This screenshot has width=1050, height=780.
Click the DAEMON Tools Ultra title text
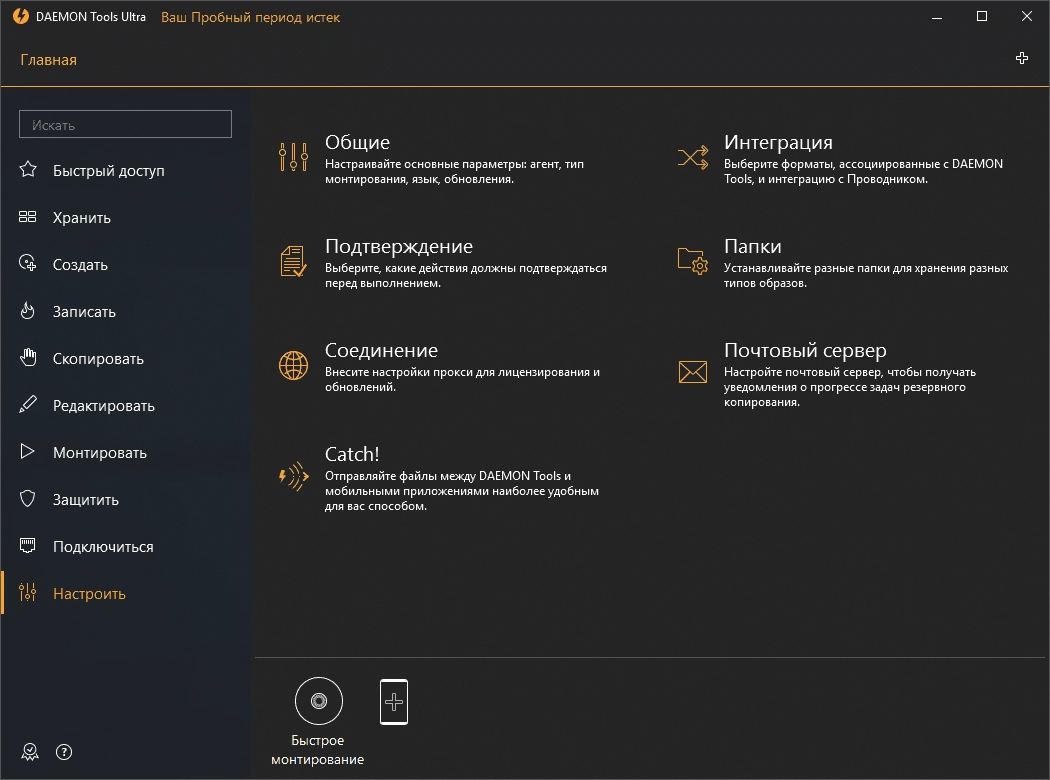coord(90,17)
